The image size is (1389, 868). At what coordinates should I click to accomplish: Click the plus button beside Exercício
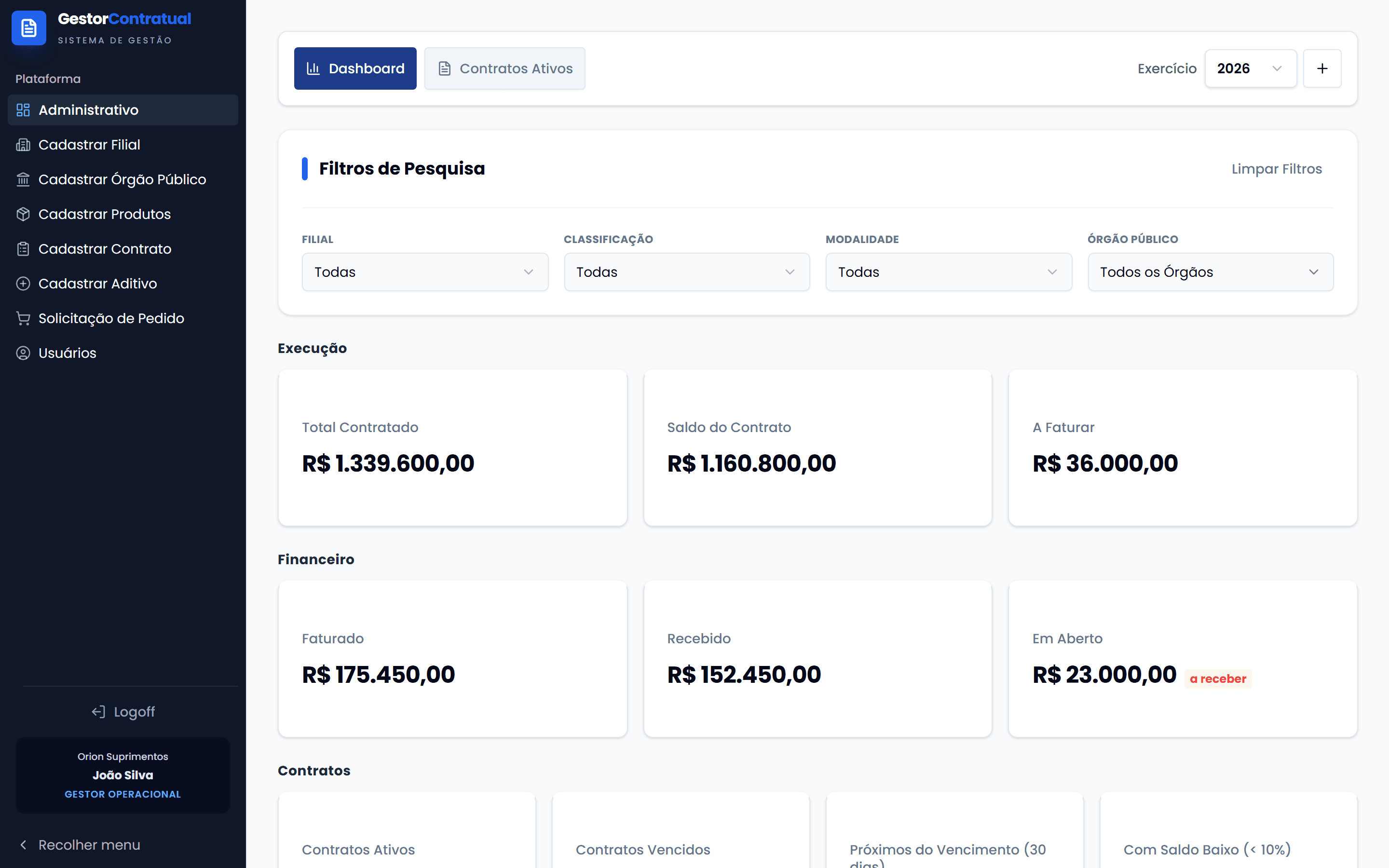click(1322, 68)
